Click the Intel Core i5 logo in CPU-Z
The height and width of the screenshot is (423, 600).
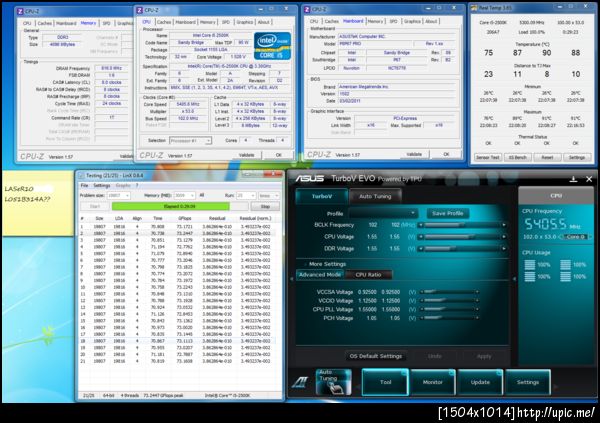[x=272, y=46]
